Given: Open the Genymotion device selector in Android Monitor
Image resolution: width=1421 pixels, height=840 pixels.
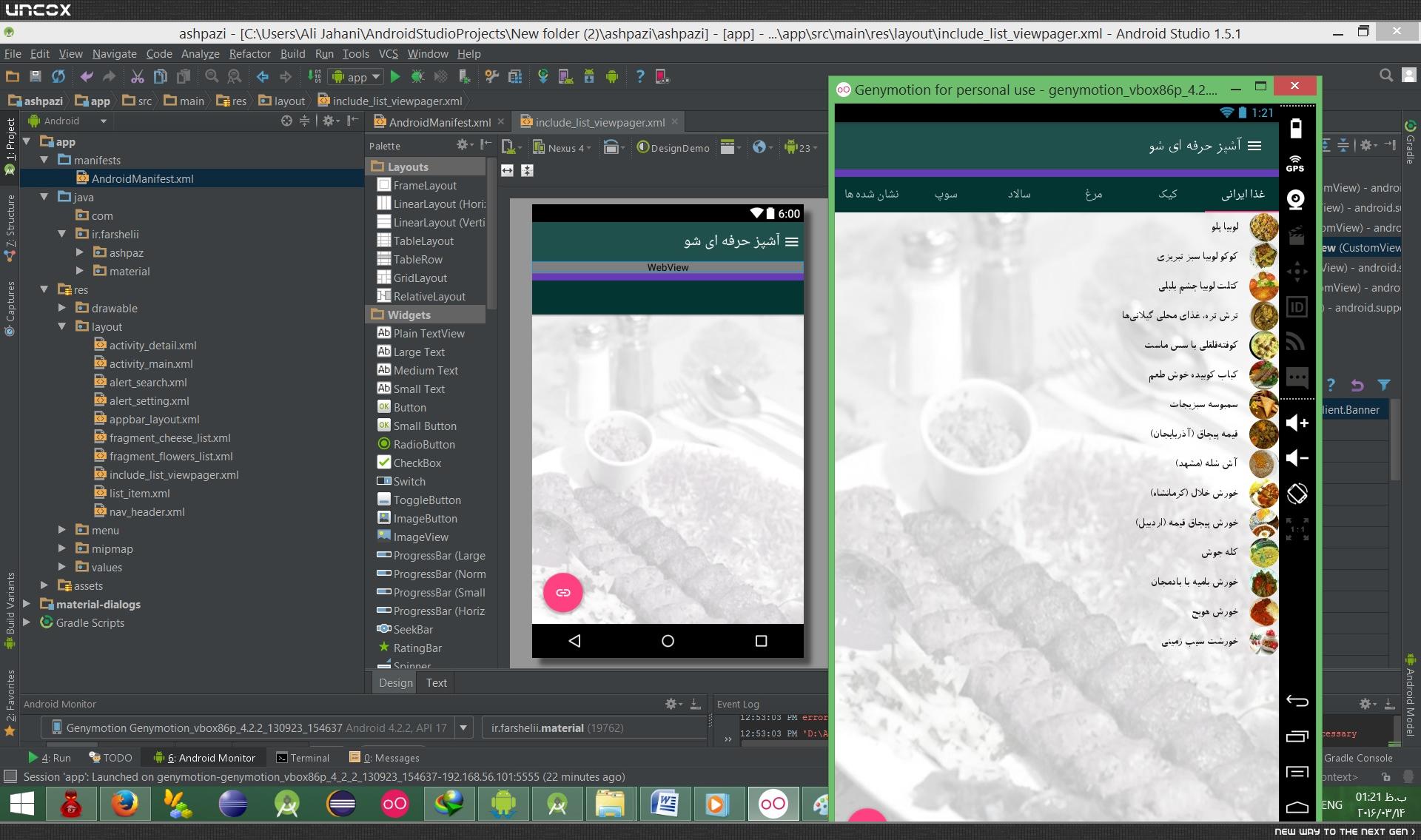Looking at the screenshot, I should tap(256, 728).
